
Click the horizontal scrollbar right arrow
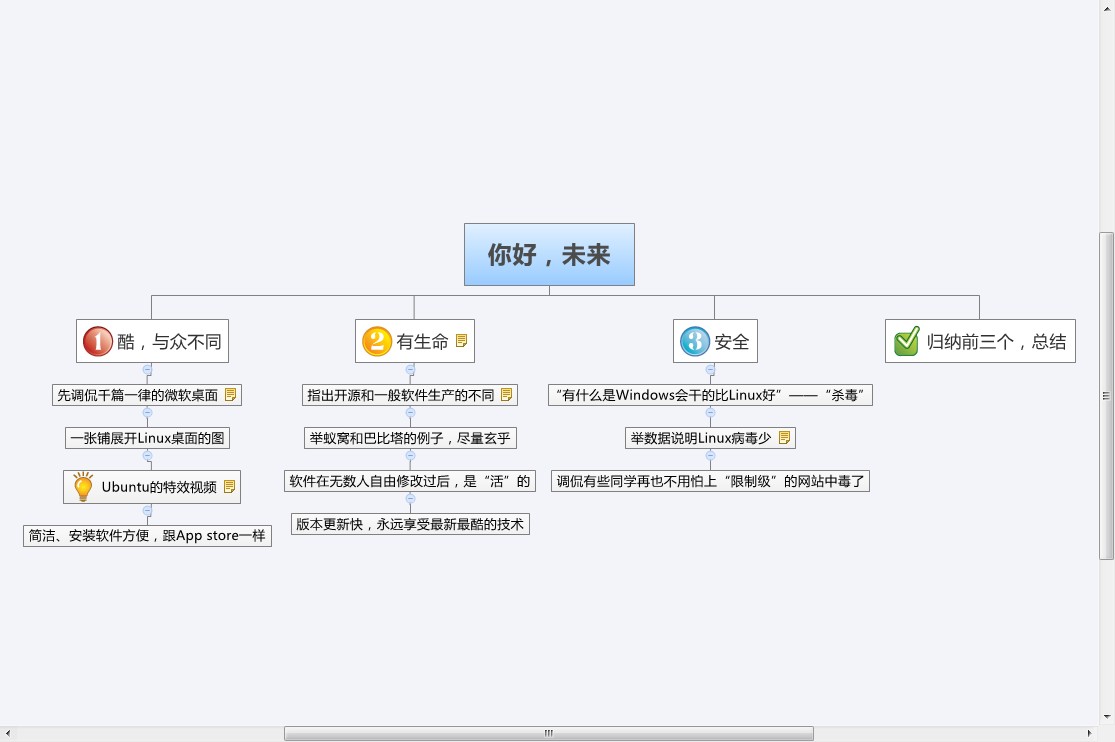click(1089, 733)
